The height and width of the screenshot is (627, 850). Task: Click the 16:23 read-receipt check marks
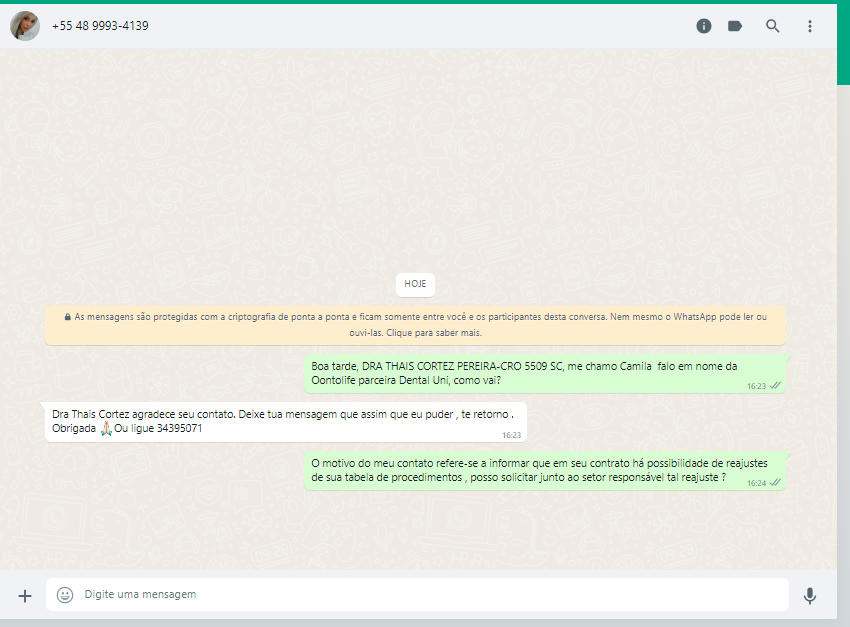pos(775,386)
